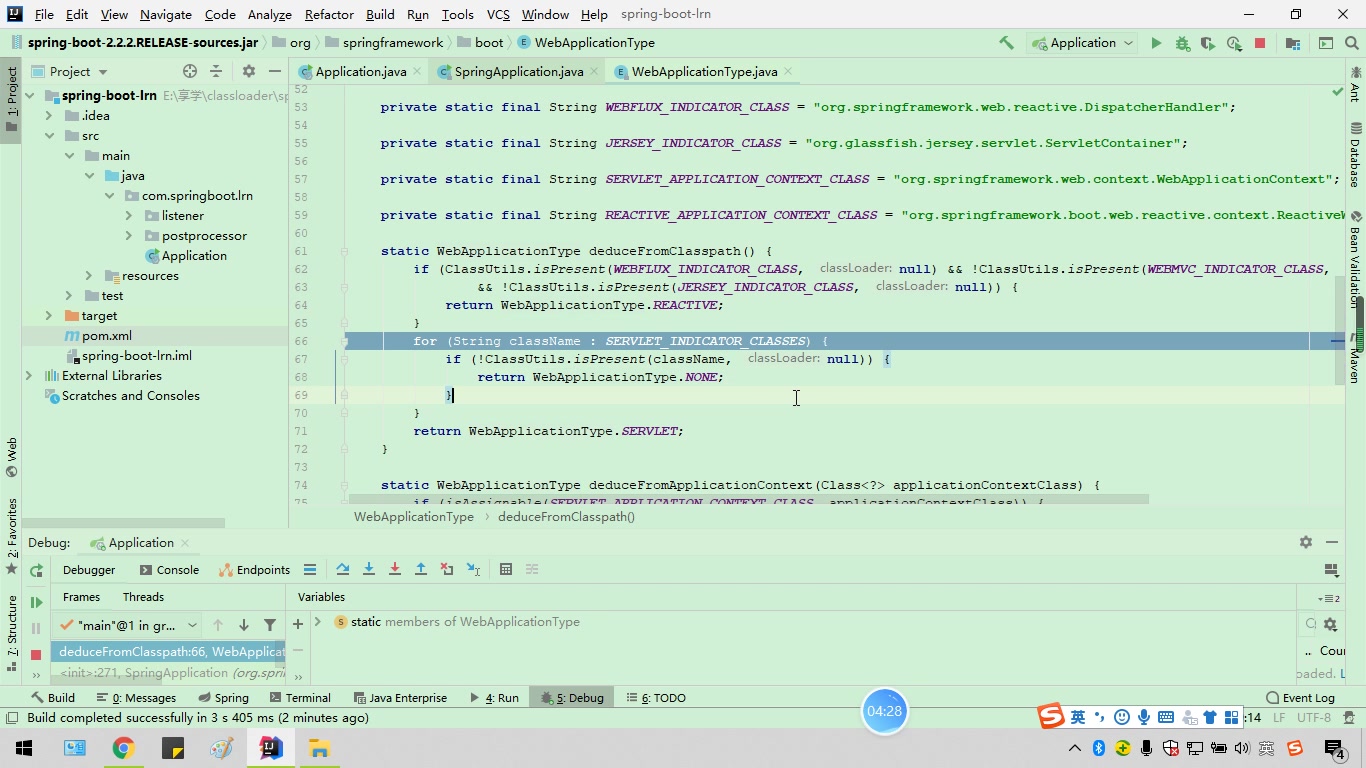Open the Database side panel

(x=1356, y=156)
